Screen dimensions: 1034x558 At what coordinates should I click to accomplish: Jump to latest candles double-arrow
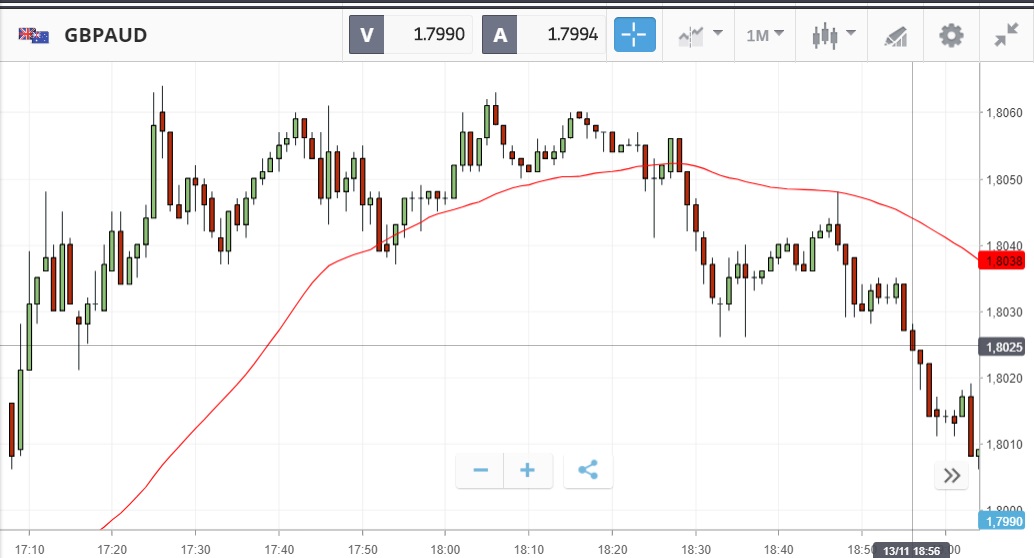pos(951,476)
